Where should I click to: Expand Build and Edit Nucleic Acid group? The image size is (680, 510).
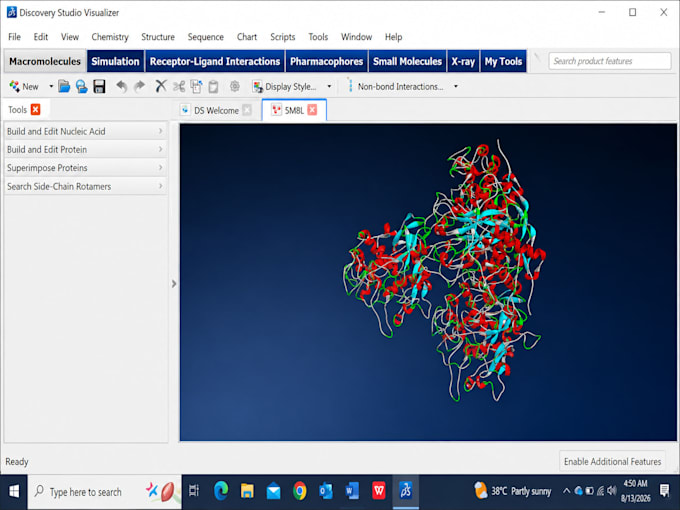click(85, 131)
